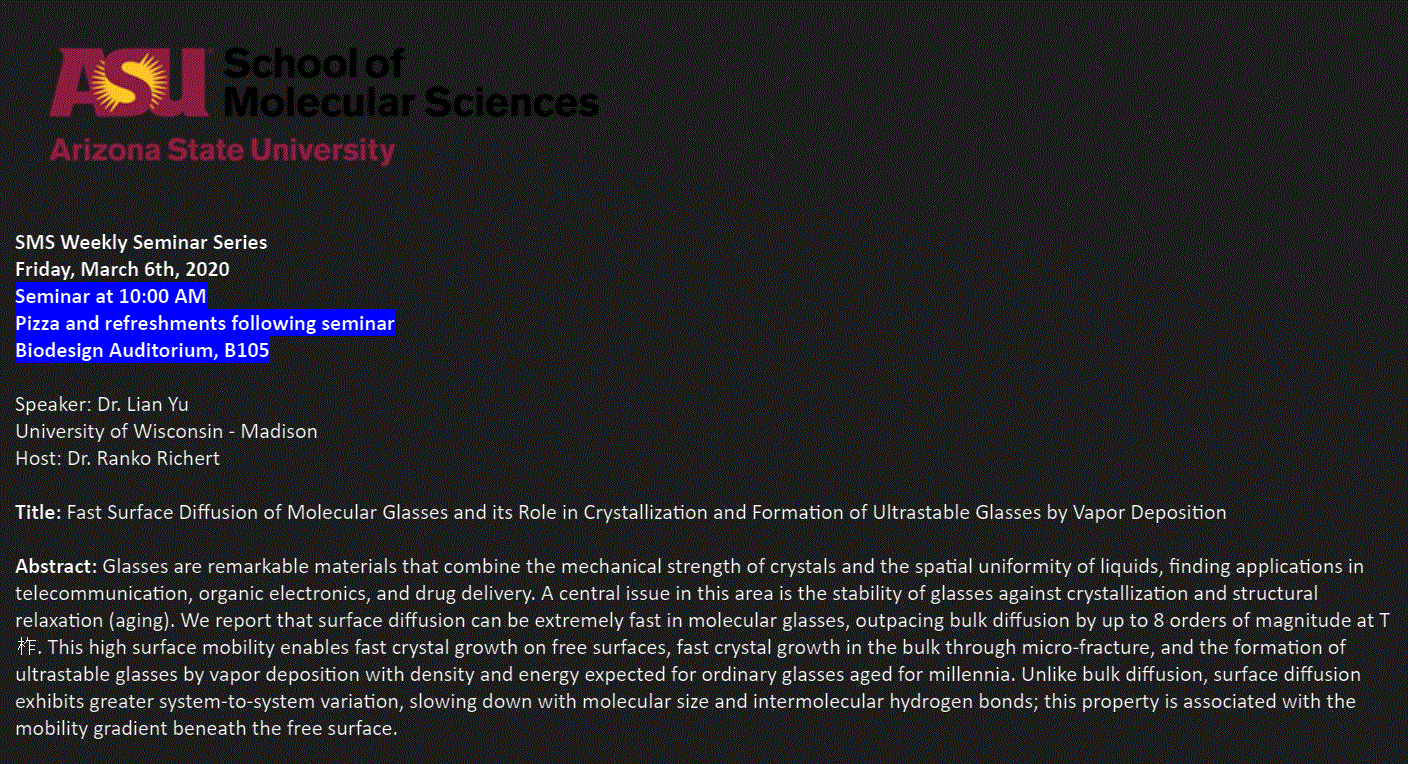
Task: Click the date Friday, March 6th, 2020
Action: (x=122, y=269)
